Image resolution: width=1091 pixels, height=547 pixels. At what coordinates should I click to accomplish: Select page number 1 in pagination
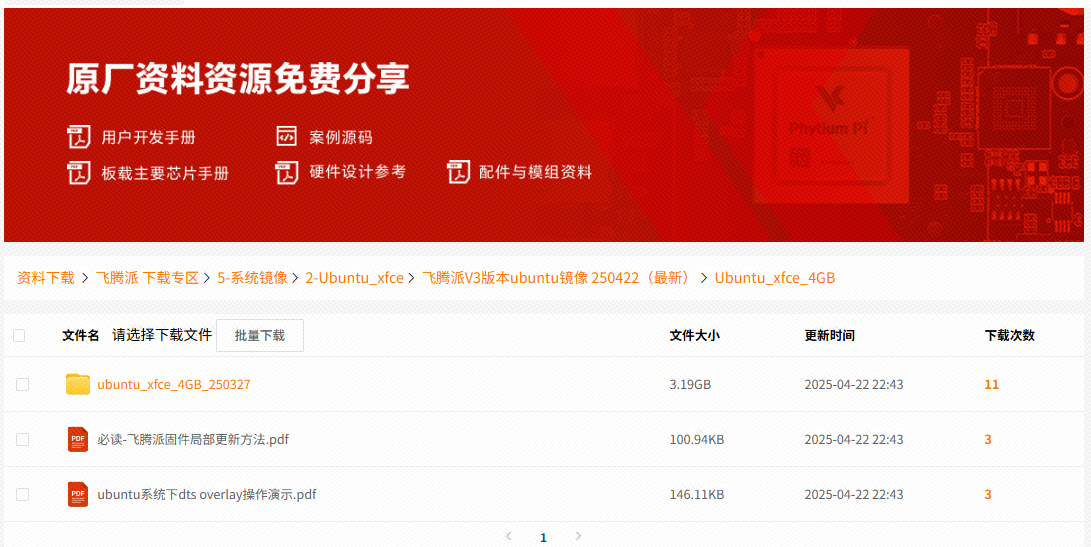tap(543, 538)
